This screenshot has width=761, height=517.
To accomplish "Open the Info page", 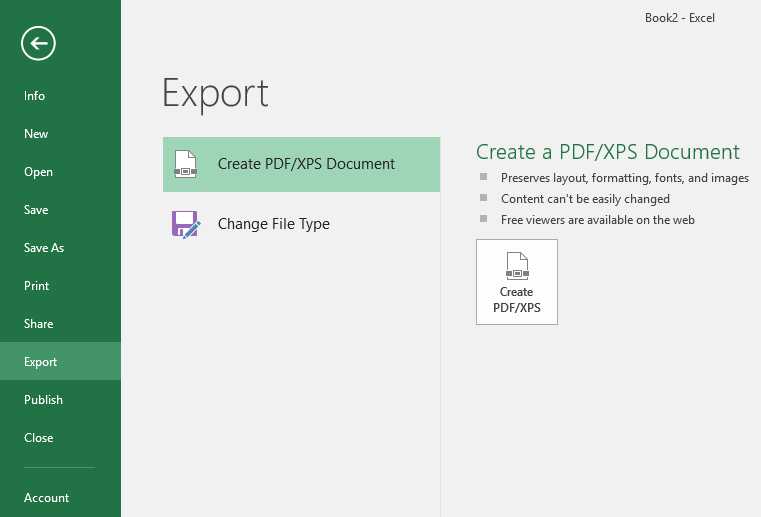I will (60, 96).
